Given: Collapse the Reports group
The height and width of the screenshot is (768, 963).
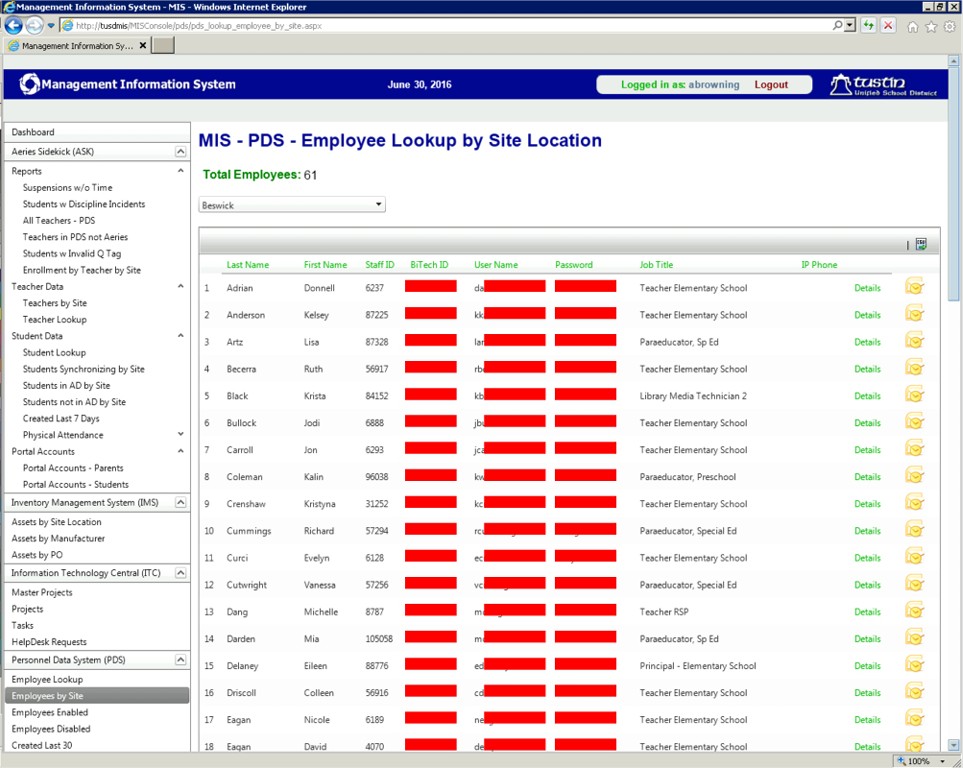Looking at the screenshot, I should 181,171.
